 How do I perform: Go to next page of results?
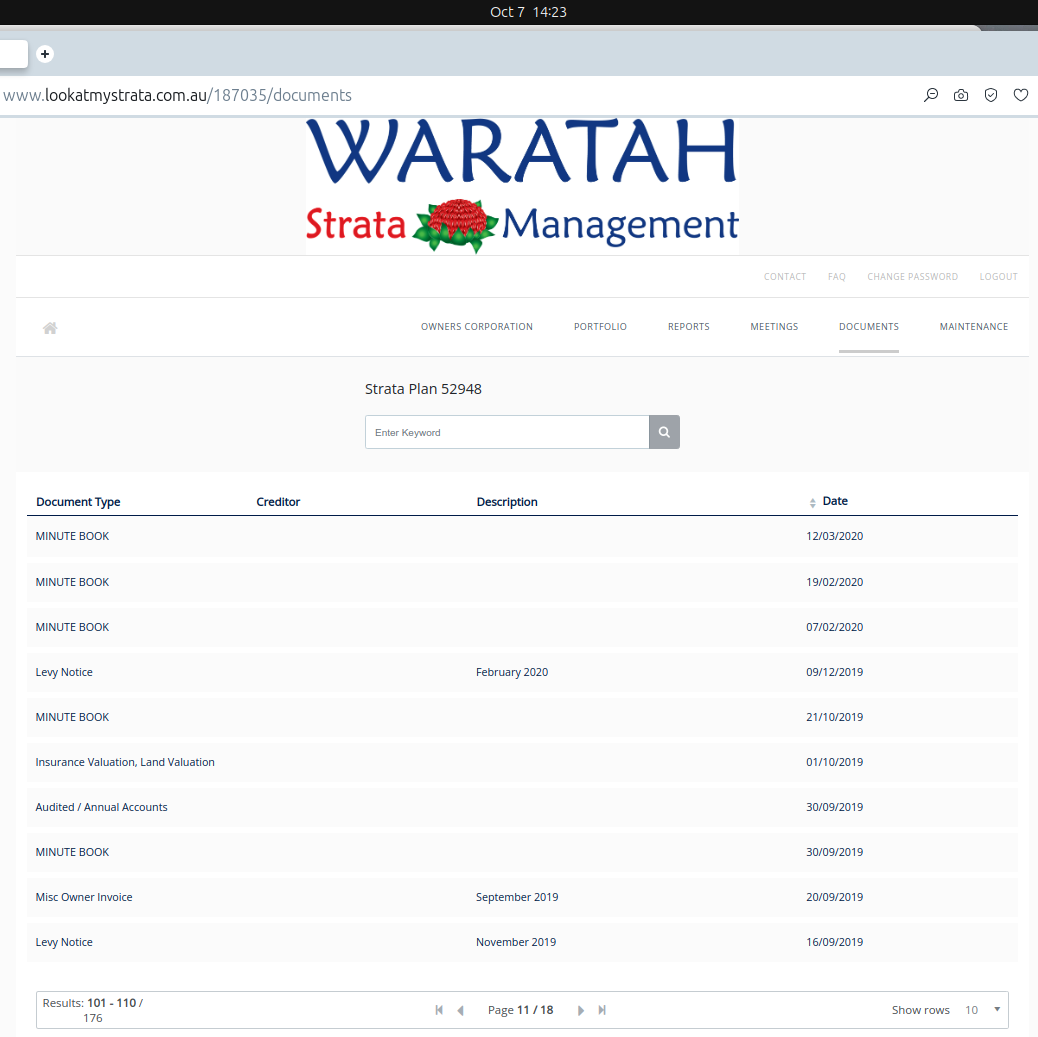pos(581,1010)
